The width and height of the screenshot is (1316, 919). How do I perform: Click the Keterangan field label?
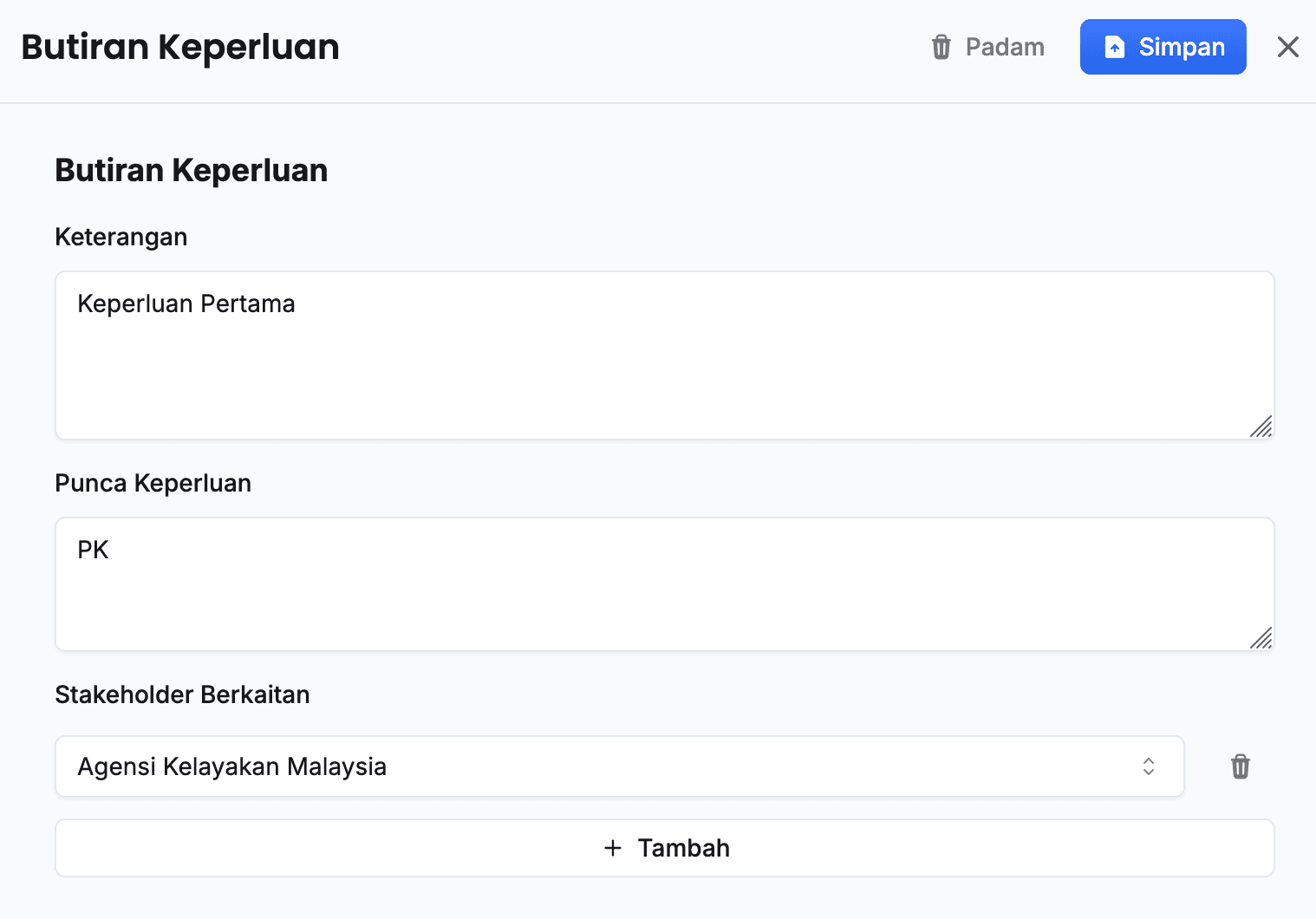[121, 237]
